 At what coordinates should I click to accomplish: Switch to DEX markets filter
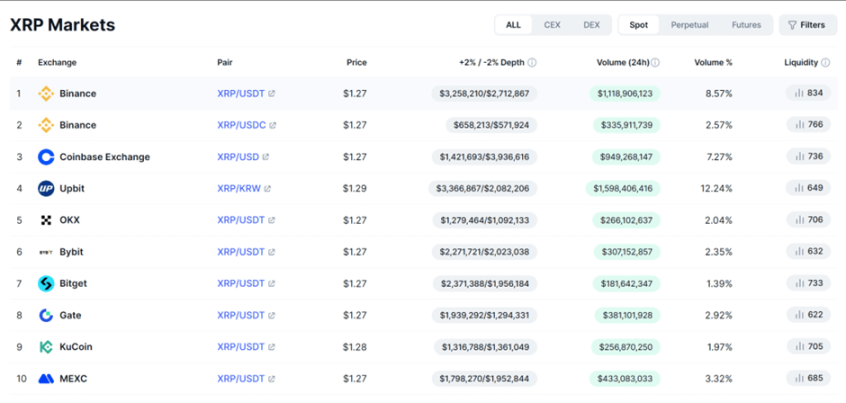tap(591, 25)
